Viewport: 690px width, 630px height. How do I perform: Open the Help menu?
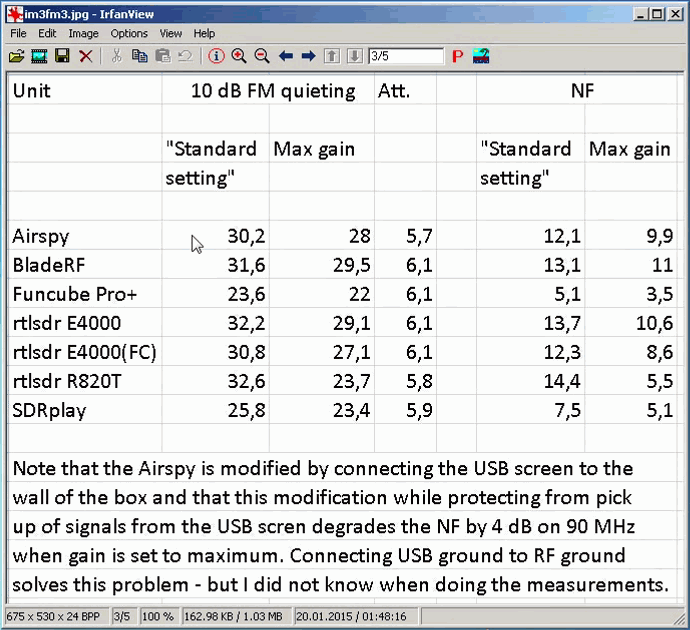click(x=204, y=33)
